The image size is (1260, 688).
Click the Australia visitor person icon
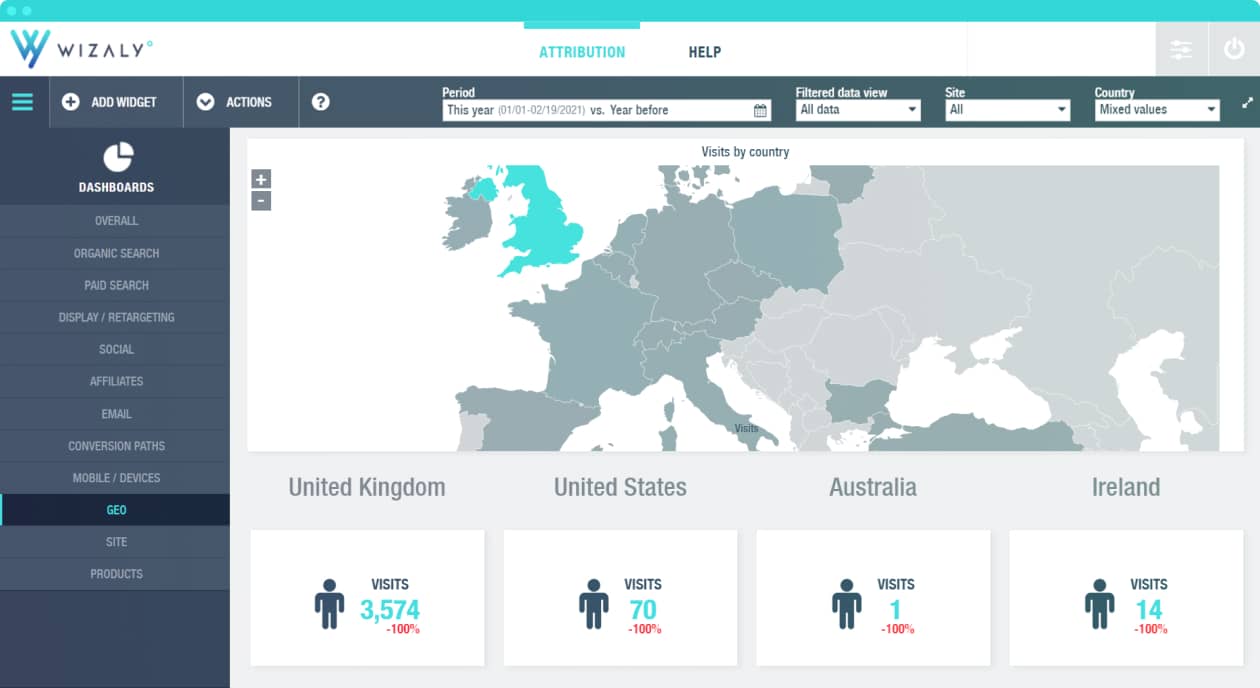[x=847, y=604]
